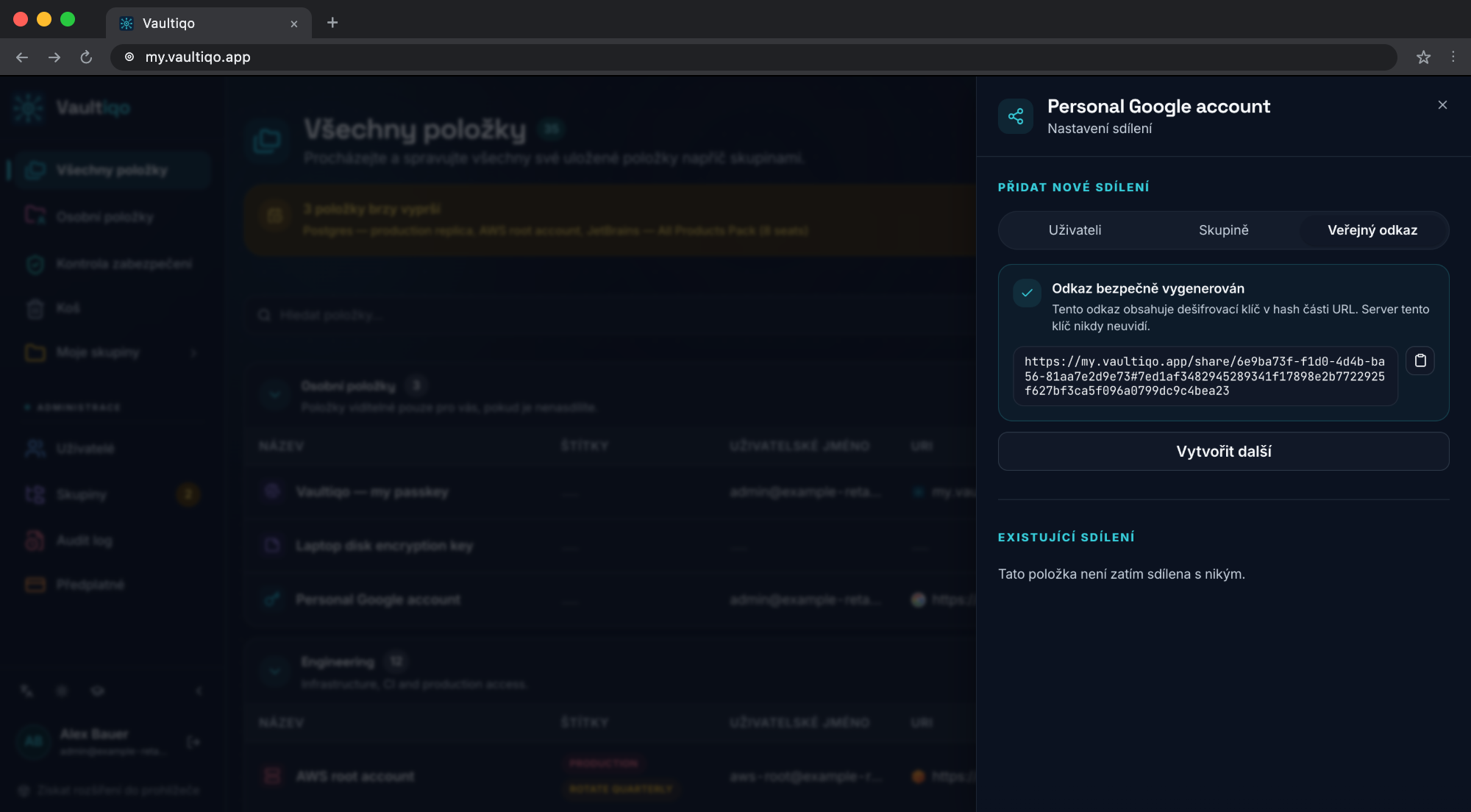1471x812 pixels.
Task: Select the Veřejný odkaz tab
Action: tap(1372, 230)
